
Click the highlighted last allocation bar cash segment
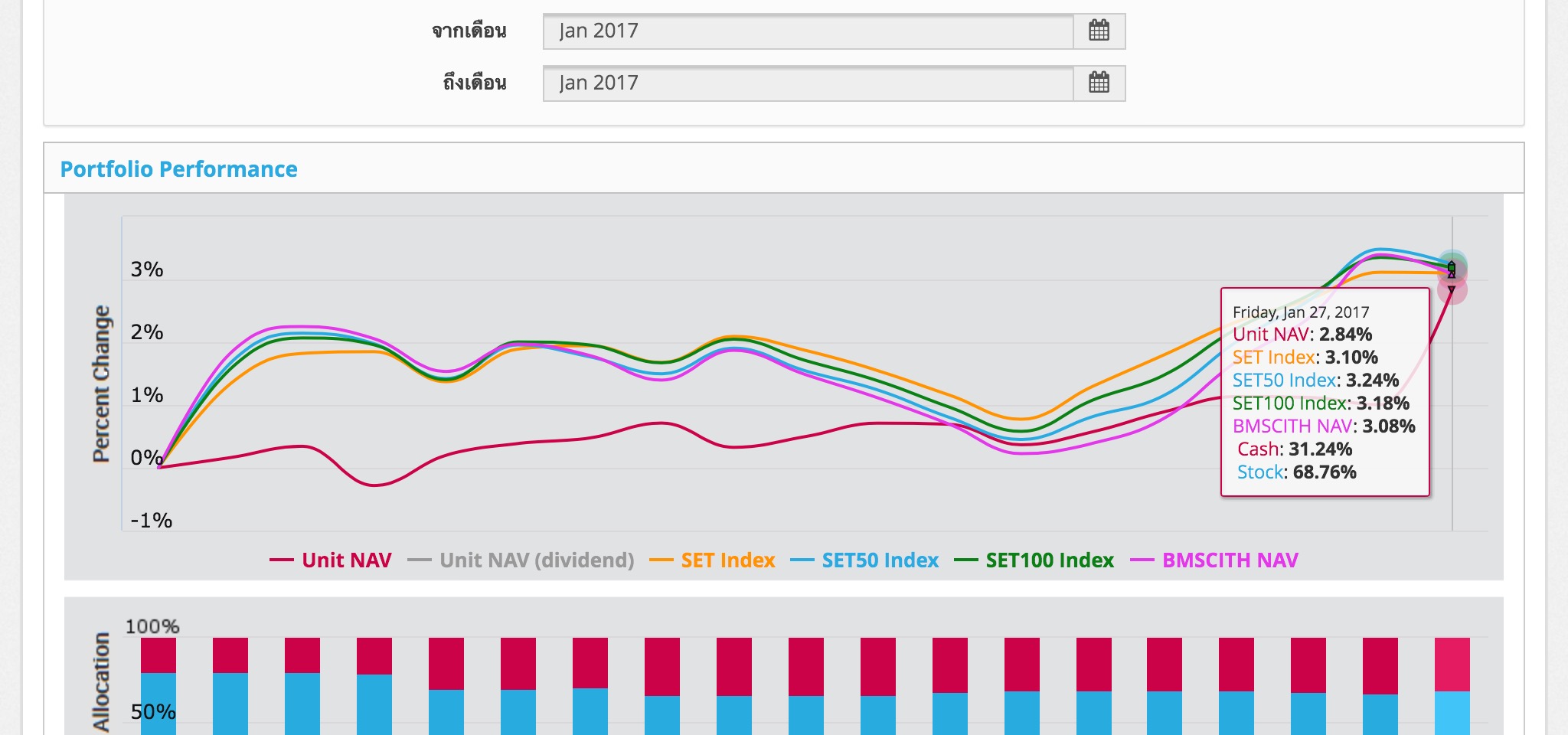pos(1452,665)
